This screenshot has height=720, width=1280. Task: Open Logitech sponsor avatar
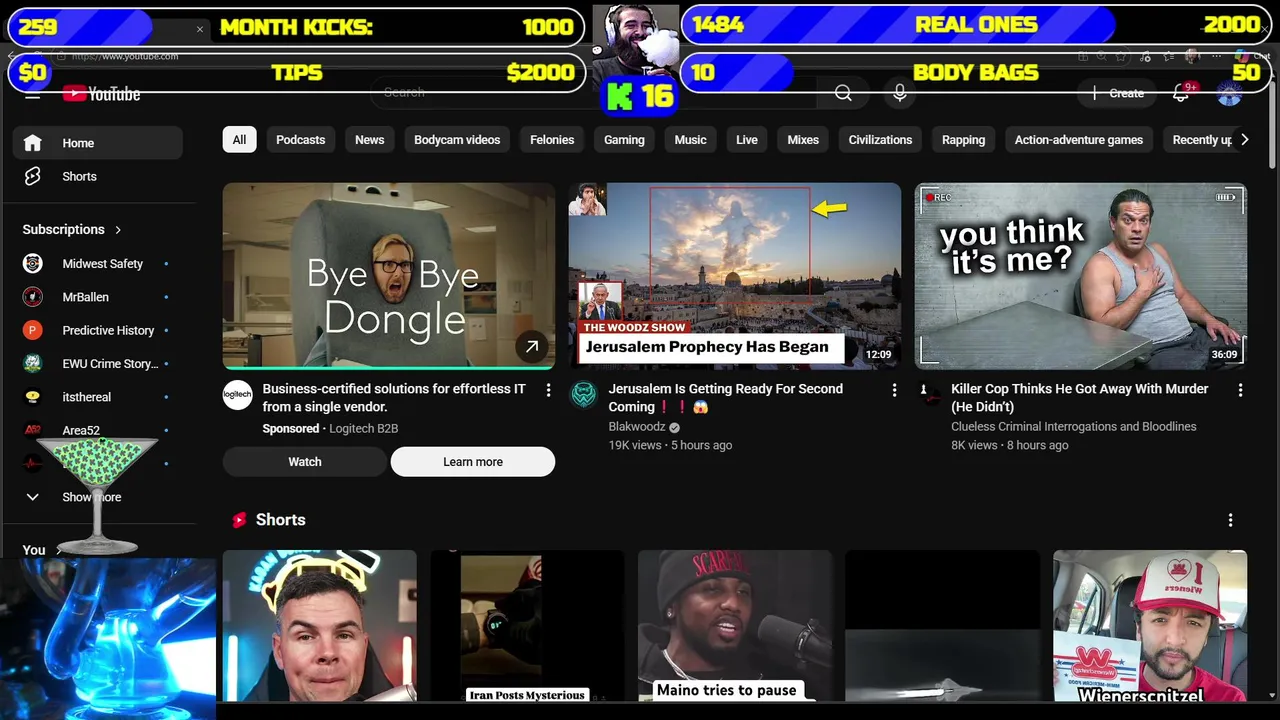point(237,395)
